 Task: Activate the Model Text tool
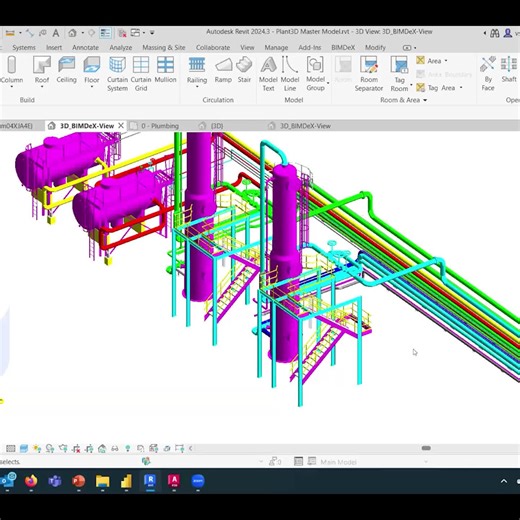[268, 74]
